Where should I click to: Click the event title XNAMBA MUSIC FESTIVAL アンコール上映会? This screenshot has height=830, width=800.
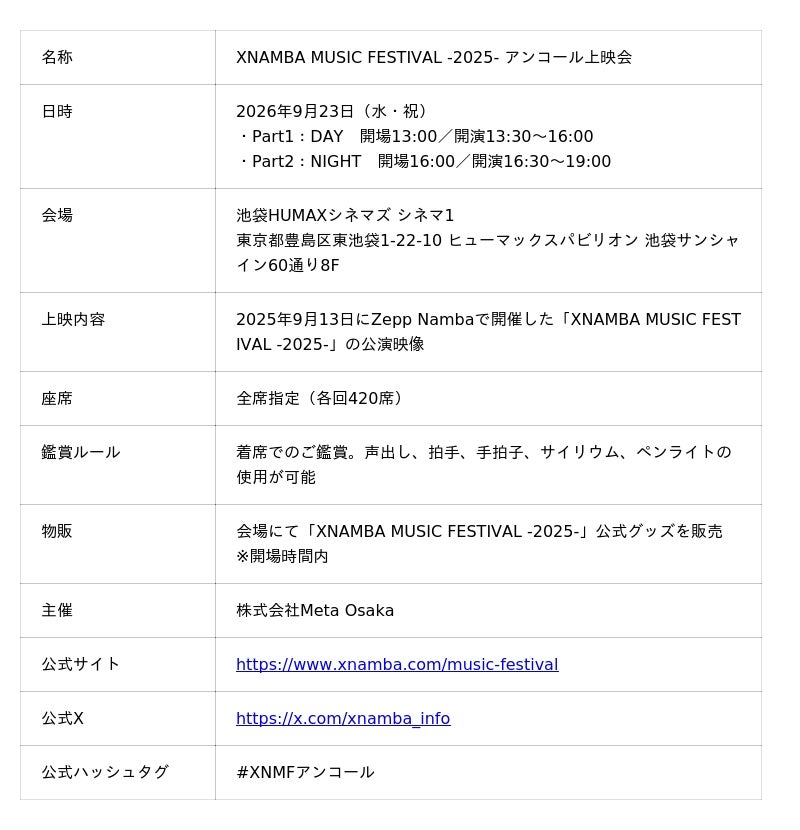pos(434,57)
